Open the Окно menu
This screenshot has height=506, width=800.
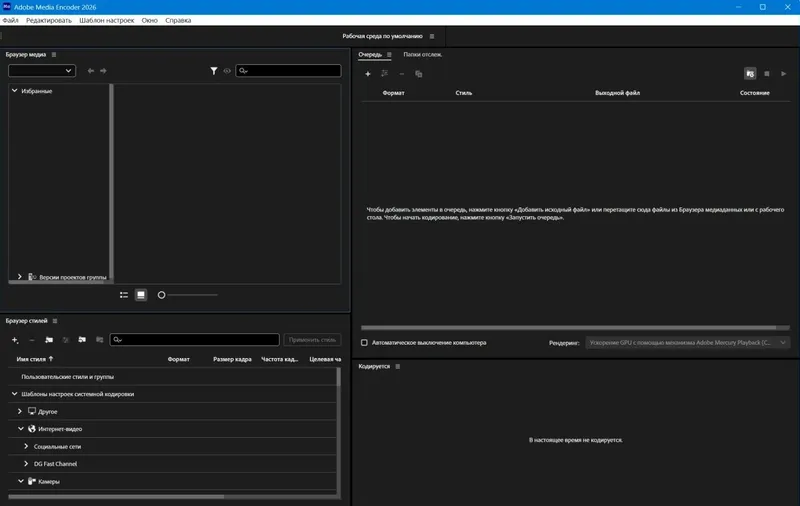(x=149, y=20)
